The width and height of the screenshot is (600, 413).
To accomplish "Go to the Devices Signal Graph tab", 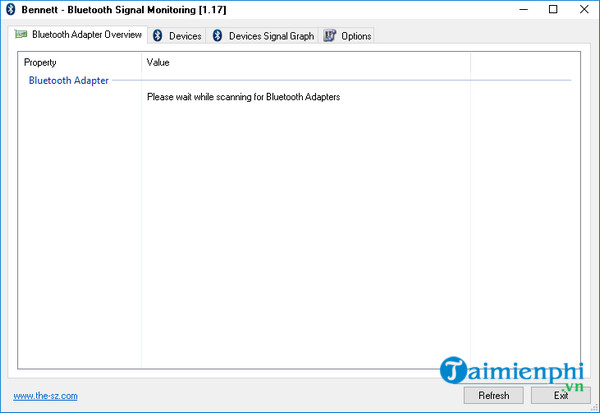I will point(271,36).
